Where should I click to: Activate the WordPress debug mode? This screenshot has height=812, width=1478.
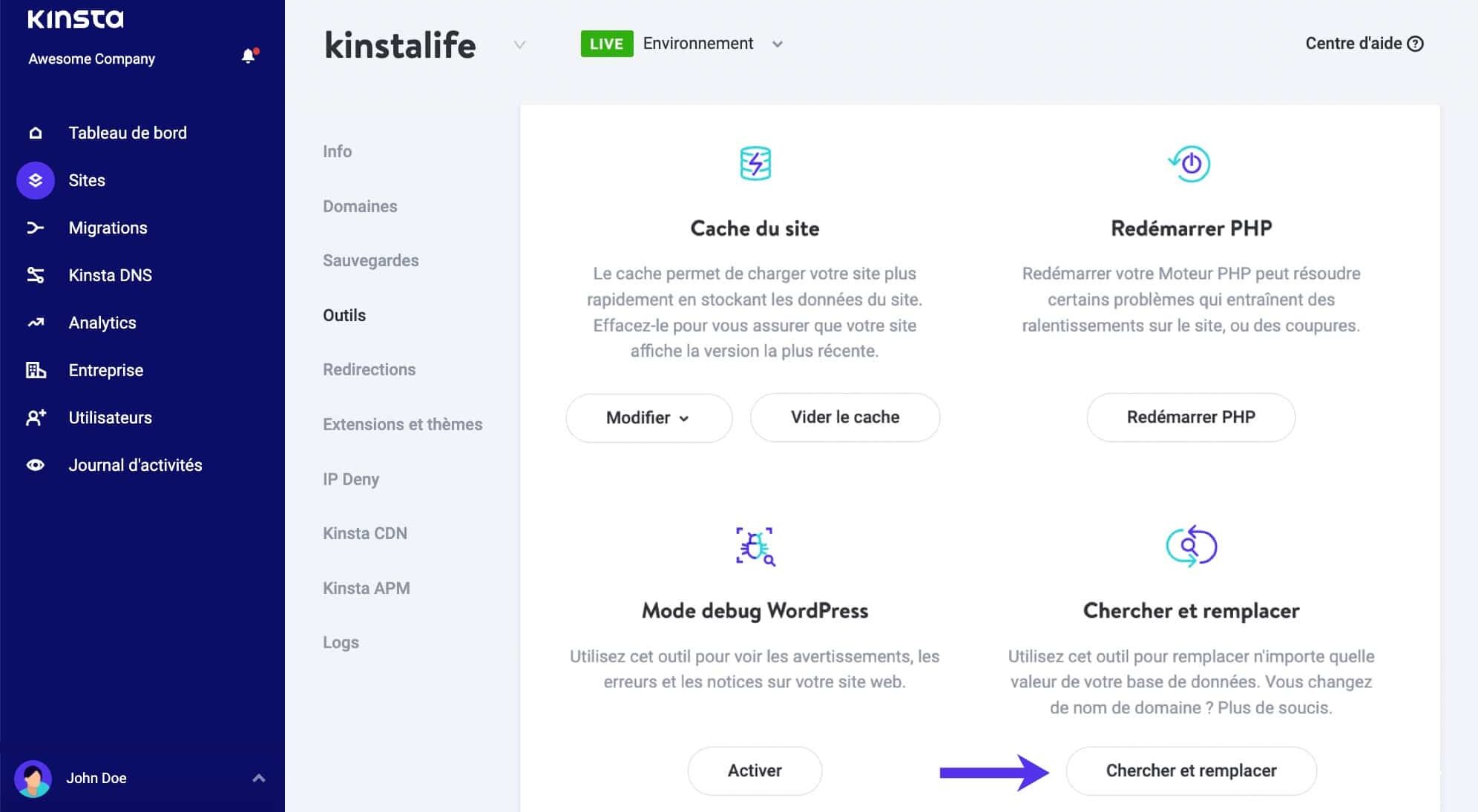[754, 770]
